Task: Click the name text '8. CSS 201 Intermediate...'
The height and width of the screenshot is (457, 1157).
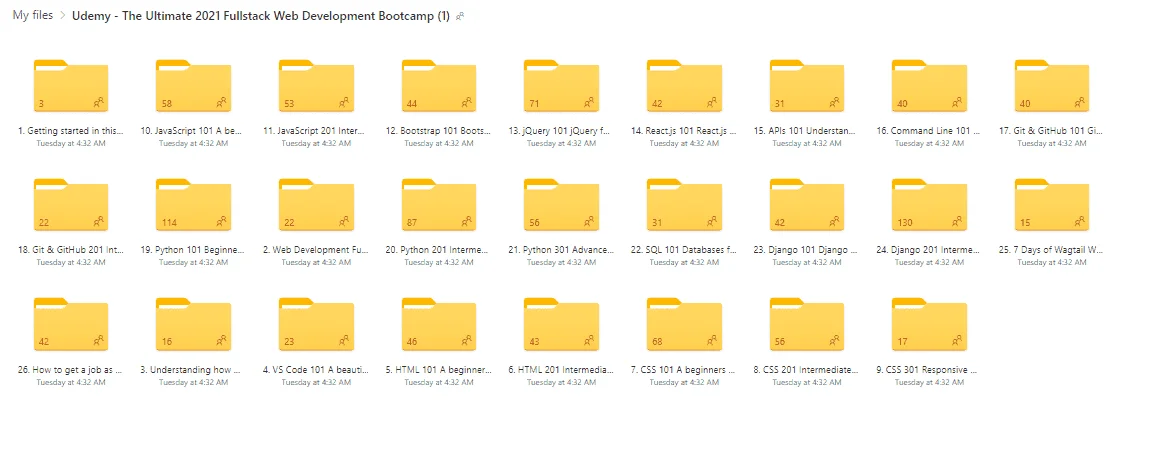Action: (807, 370)
